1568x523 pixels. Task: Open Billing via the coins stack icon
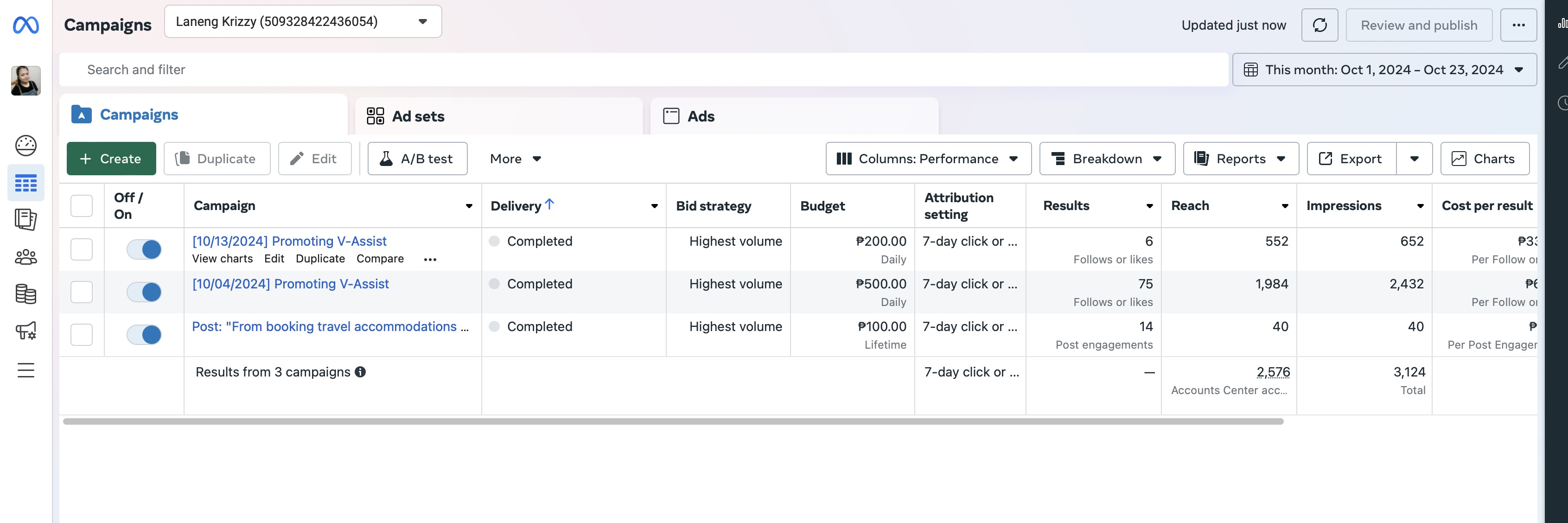tap(25, 294)
